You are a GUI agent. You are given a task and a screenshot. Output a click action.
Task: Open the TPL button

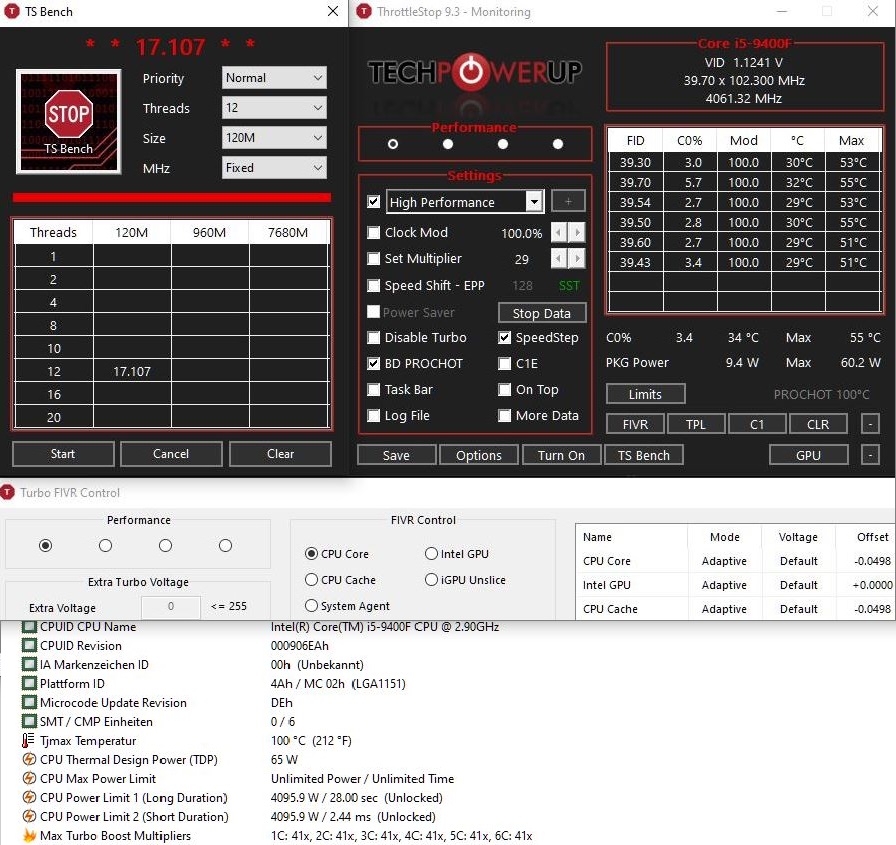coord(696,424)
